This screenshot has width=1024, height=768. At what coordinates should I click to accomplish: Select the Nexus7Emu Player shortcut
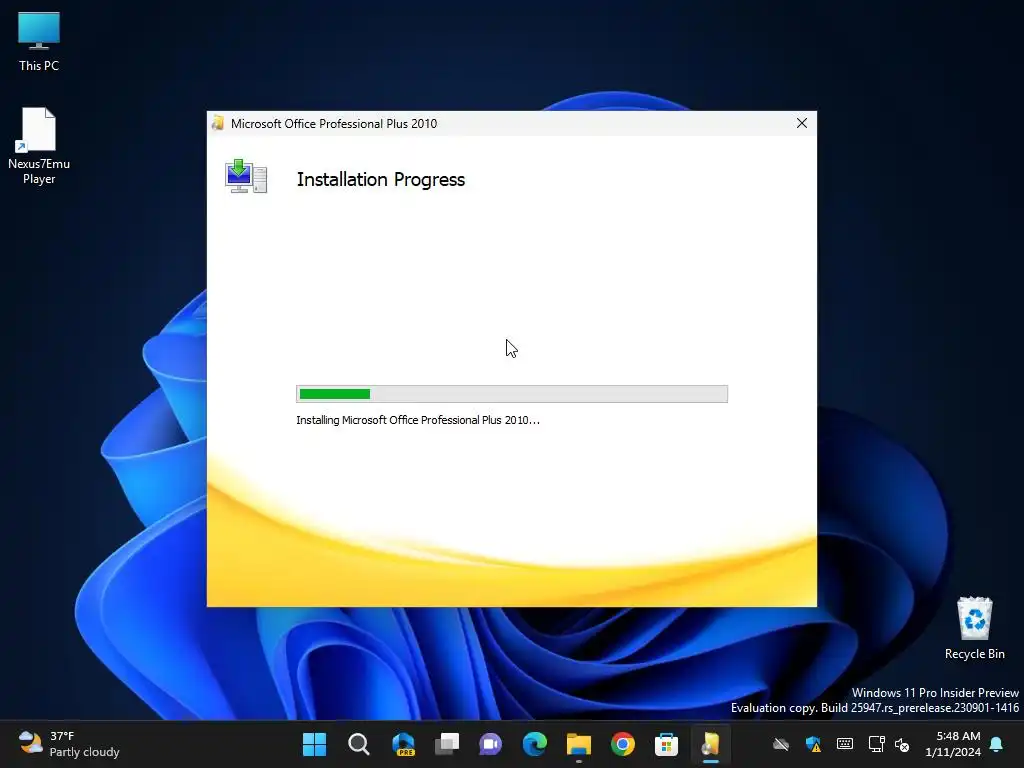[x=39, y=146]
